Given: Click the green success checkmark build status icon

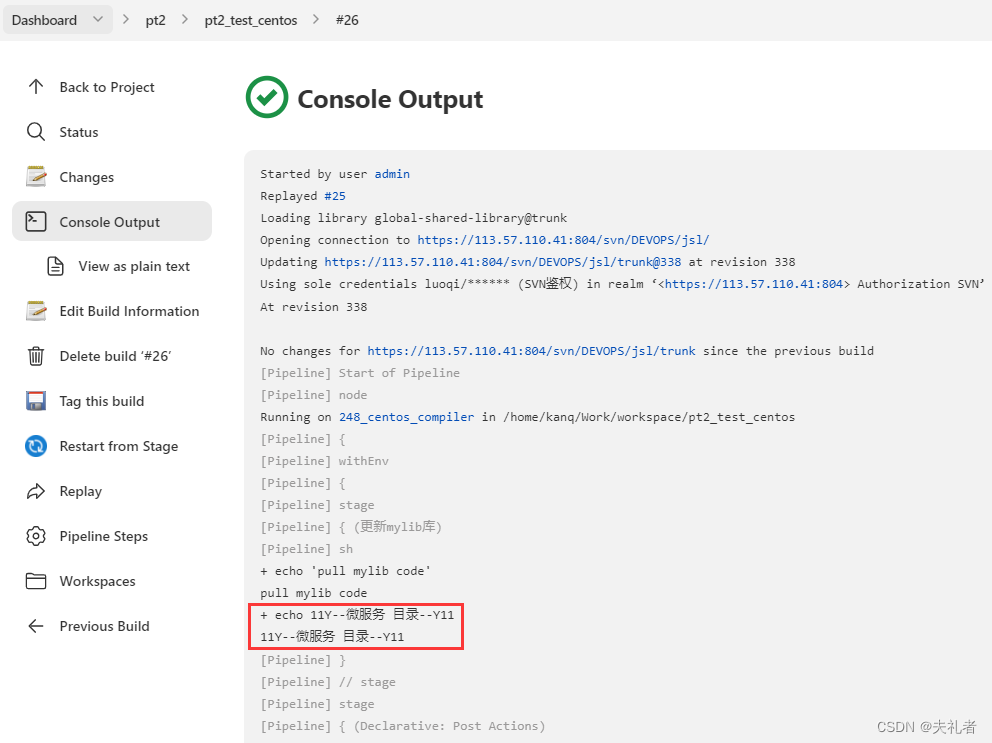Looking at the screenshot, I should point(267,97).
